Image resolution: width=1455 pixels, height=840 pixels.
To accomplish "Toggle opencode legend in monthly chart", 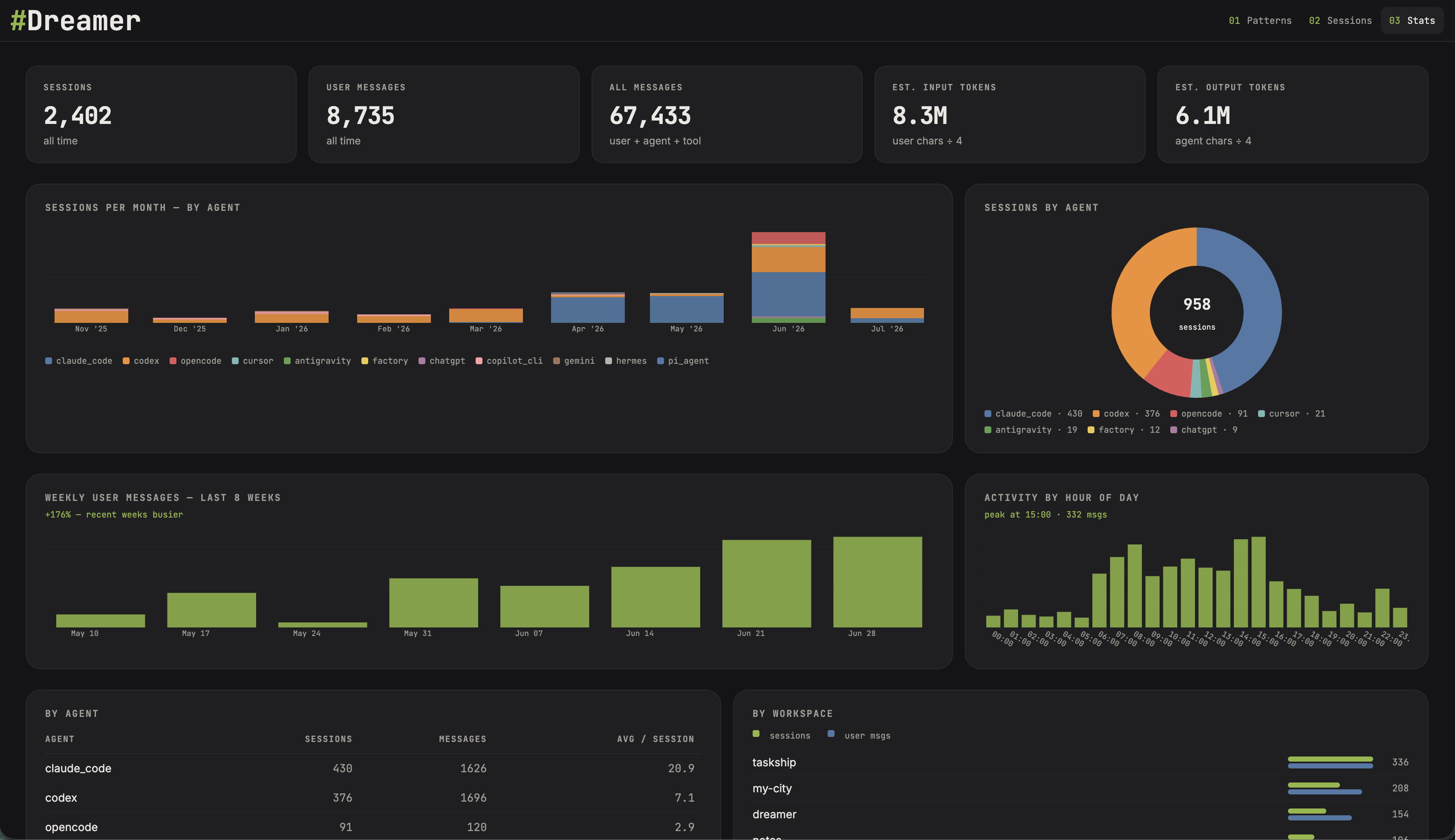I will [196, 360].
